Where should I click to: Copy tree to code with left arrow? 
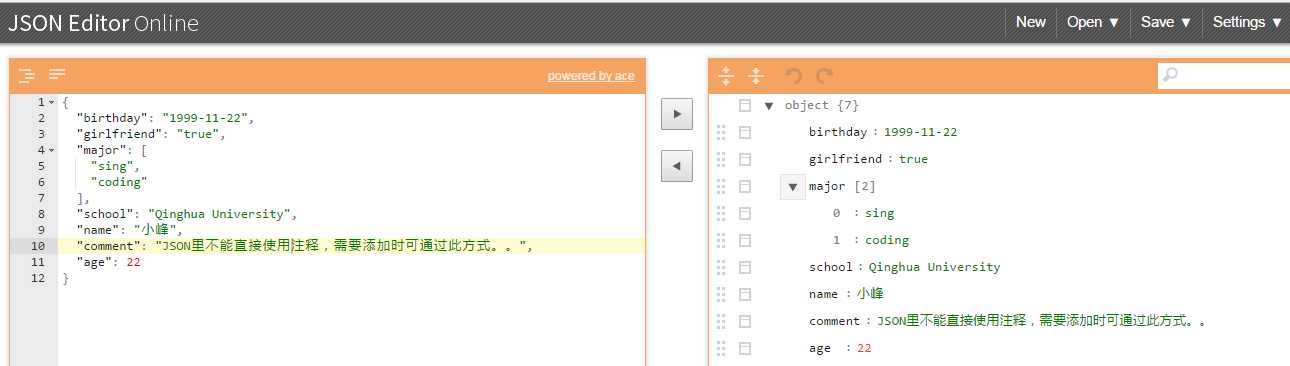tap(677, 166)
